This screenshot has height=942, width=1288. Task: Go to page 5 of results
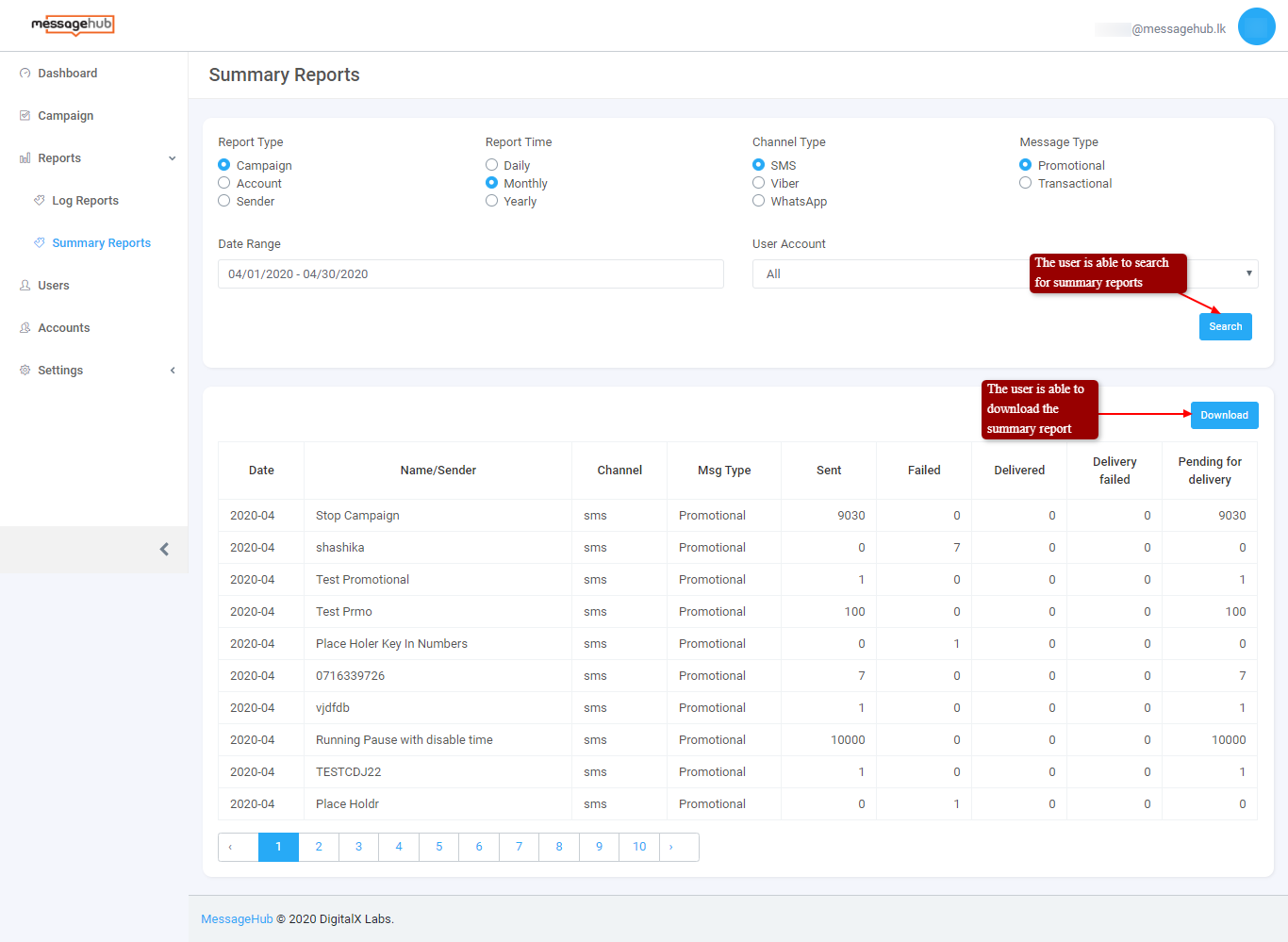click(439, 847)
